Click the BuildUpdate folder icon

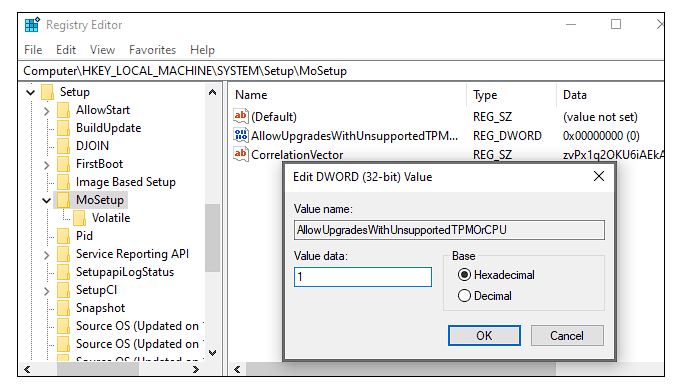[x=63, y=128]
